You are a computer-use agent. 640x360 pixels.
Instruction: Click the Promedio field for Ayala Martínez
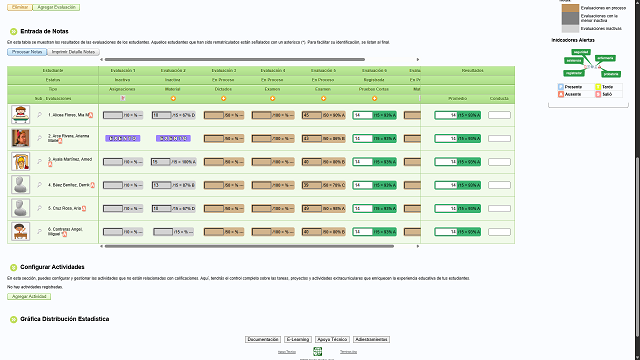[x=446, y=162]
